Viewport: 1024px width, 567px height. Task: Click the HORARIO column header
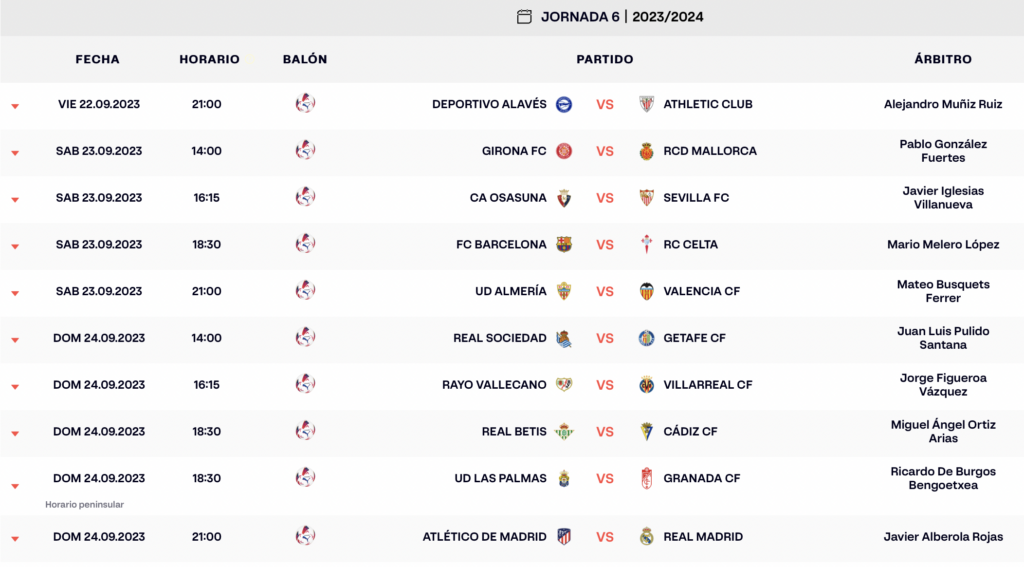point(209,60)
